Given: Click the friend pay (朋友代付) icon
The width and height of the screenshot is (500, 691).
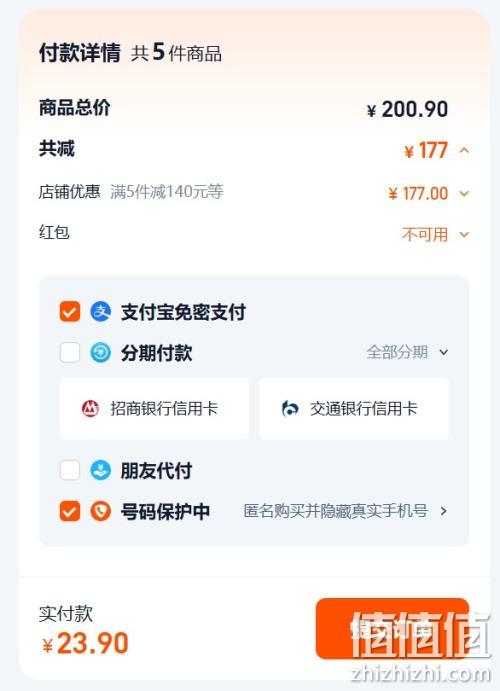Looking at the screenshot, I should click(x=100, y=470).
